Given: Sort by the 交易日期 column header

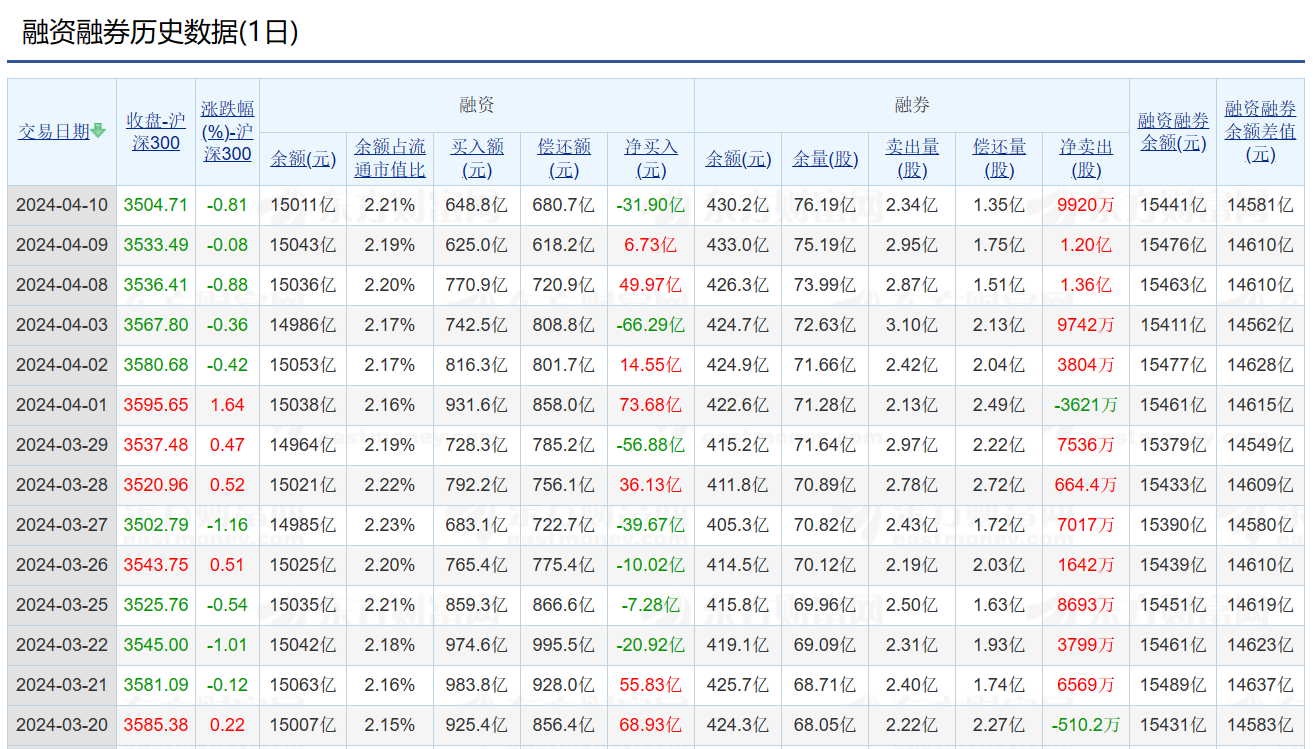Looking at the screenshot, I should tap(54, 132).
